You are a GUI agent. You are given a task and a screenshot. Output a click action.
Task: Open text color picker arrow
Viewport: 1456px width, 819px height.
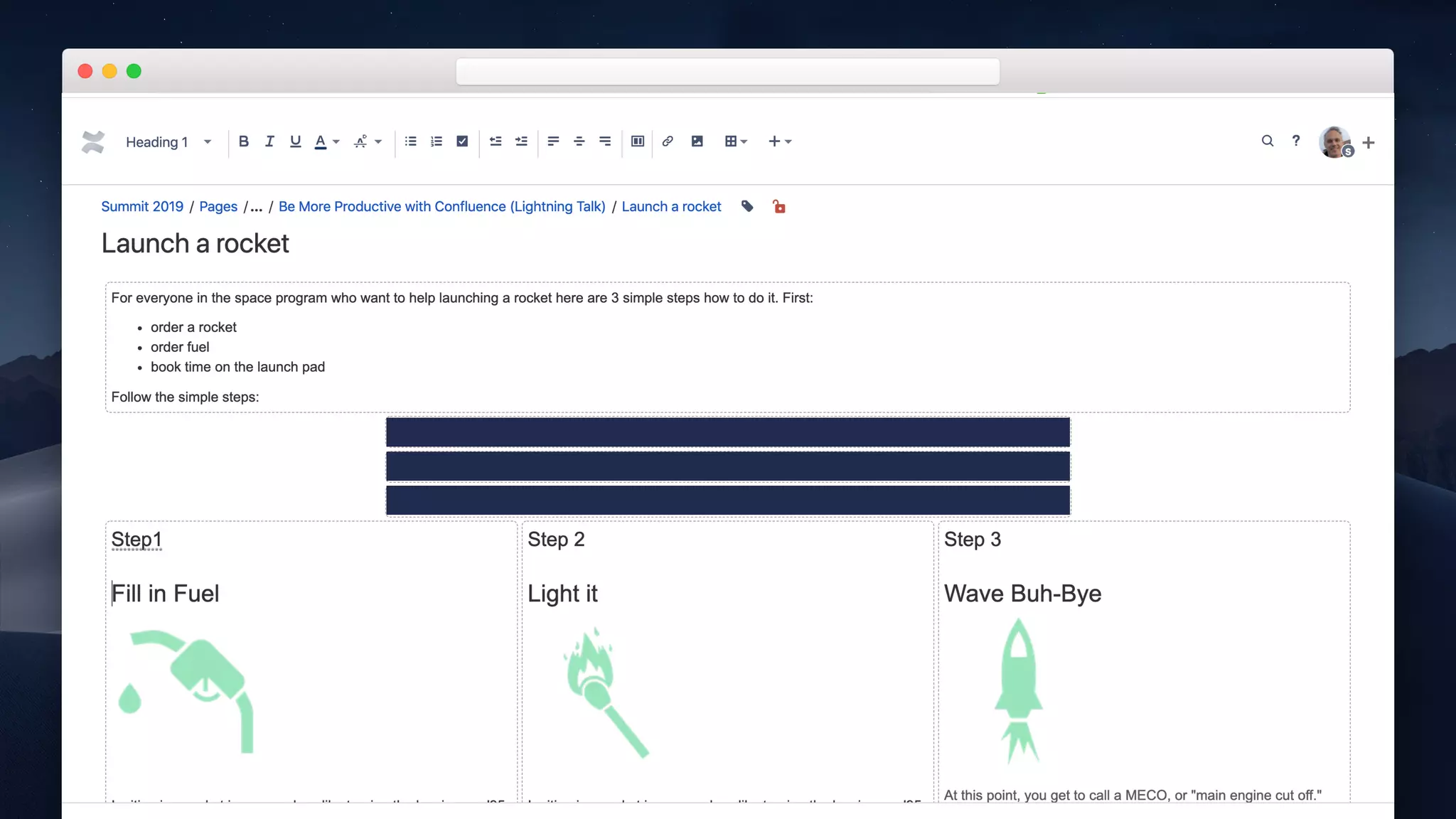[x=336, y=141]
